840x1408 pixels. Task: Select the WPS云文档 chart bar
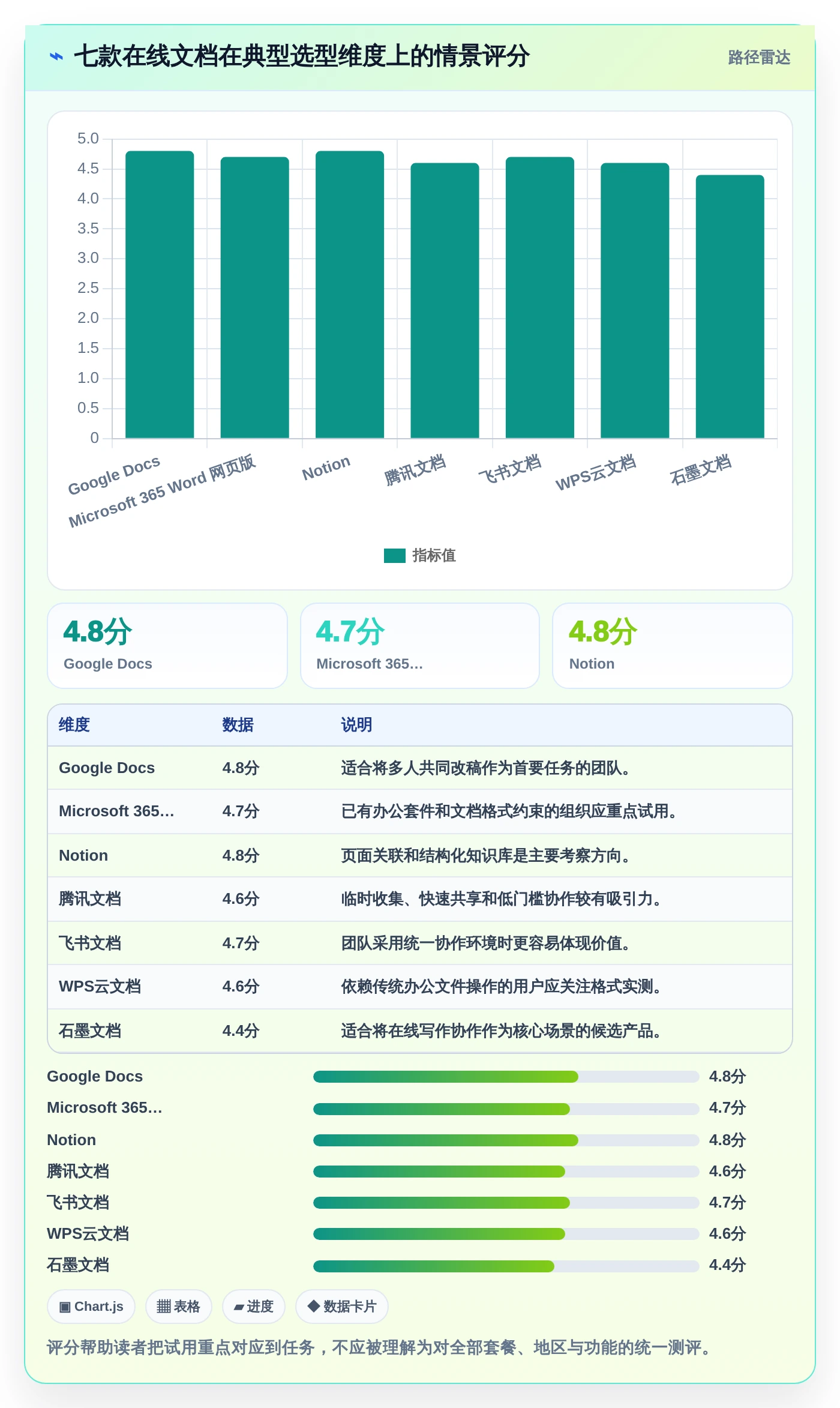[635, 300]
